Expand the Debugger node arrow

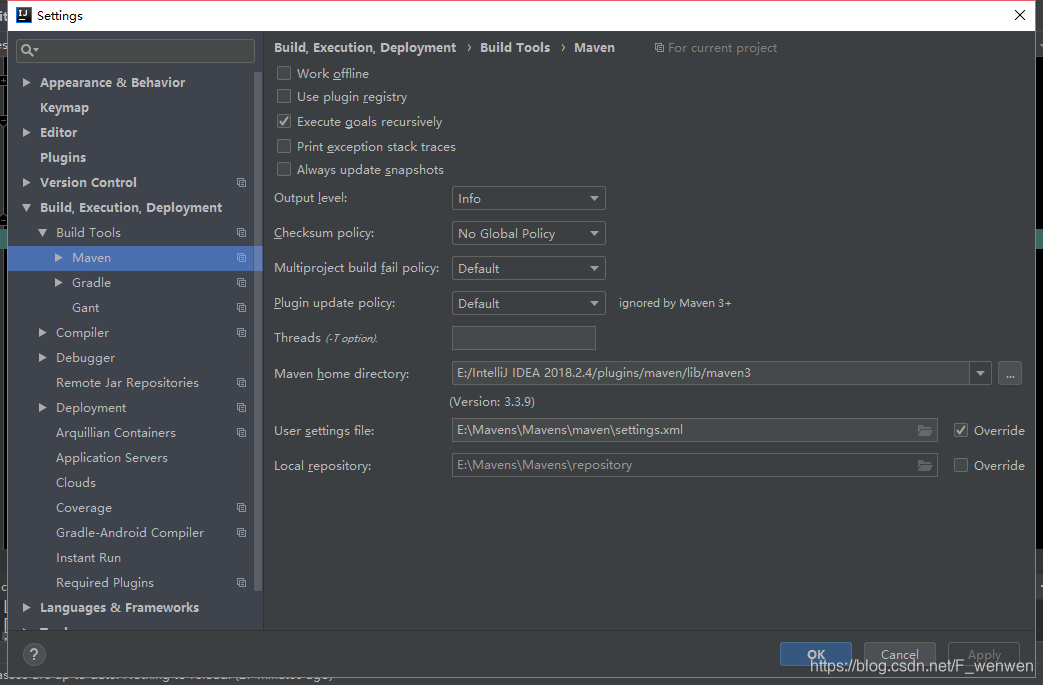(43, 358)
